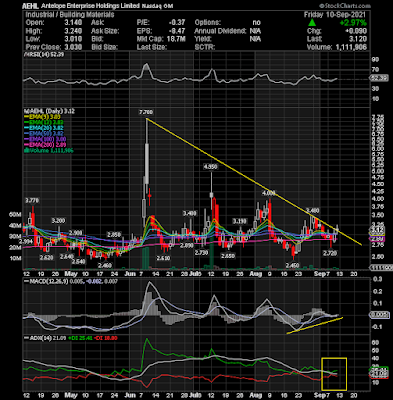
Task: Click the 'Friday 10-Sep-2021' date text
Action: point(335,15)
